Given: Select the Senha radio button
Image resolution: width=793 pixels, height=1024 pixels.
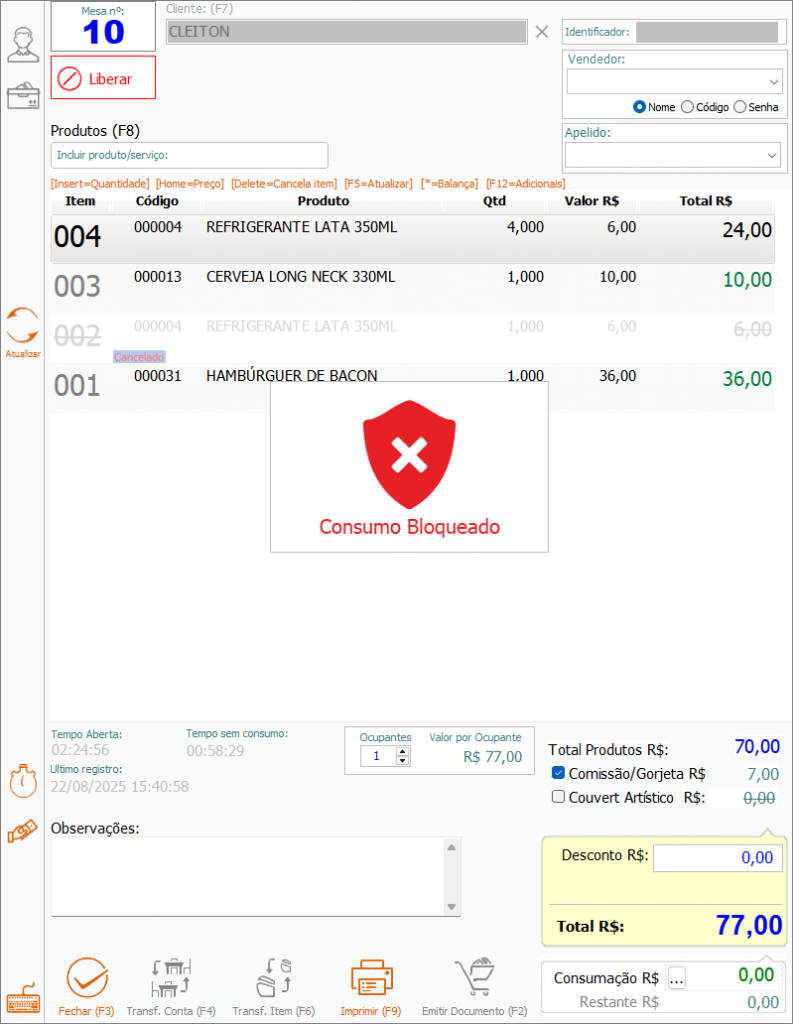Looking at the screenshot, I should coord(740,107).
